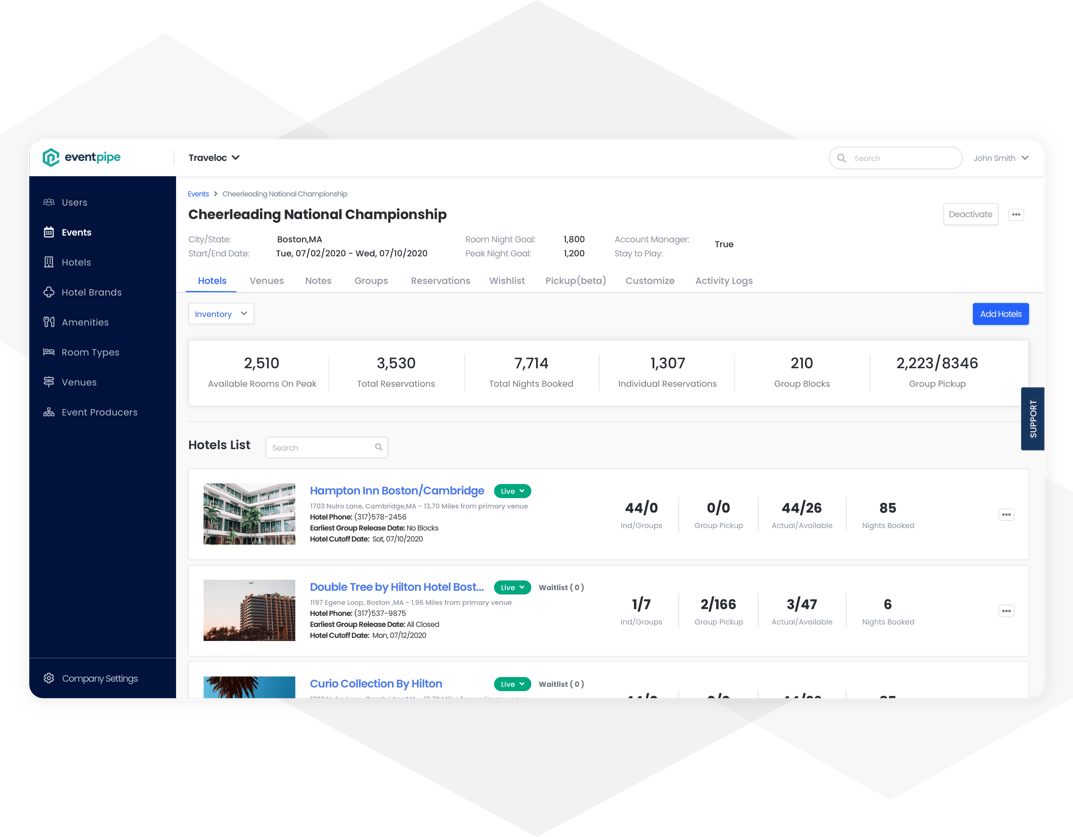Click Hampton Inn's 44/26 Actual/Available value

point(802,508)
